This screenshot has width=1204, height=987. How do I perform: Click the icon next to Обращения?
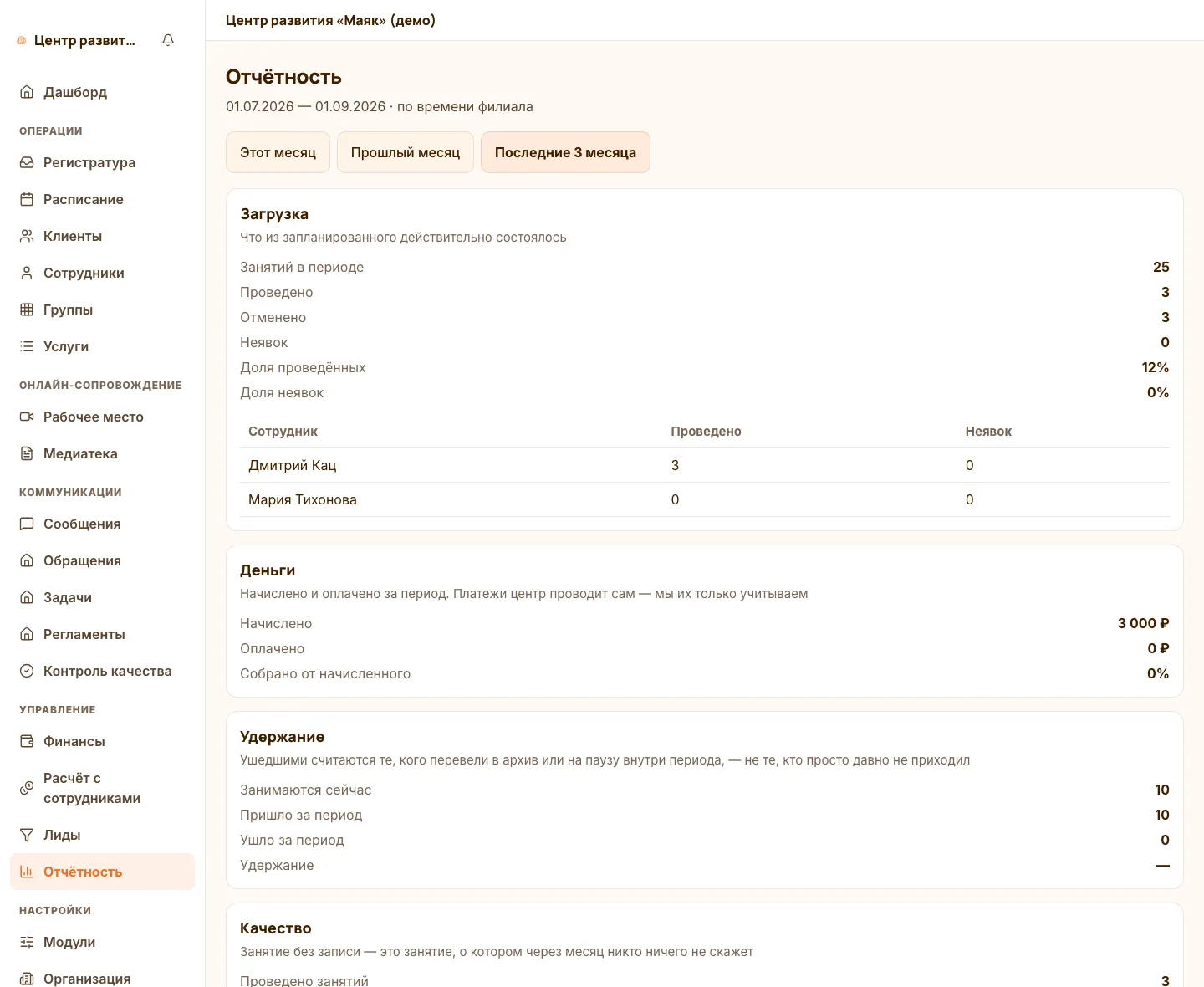point(27,560)
